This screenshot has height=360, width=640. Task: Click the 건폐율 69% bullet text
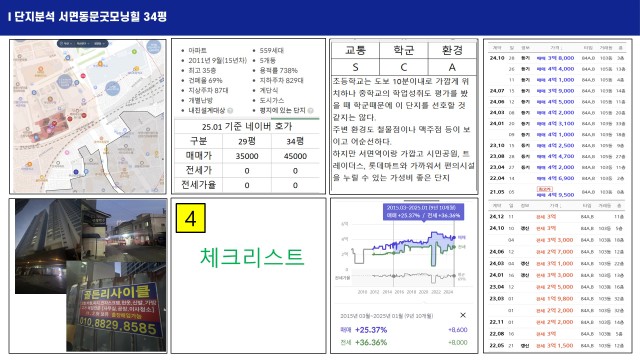tap(205, 80)
